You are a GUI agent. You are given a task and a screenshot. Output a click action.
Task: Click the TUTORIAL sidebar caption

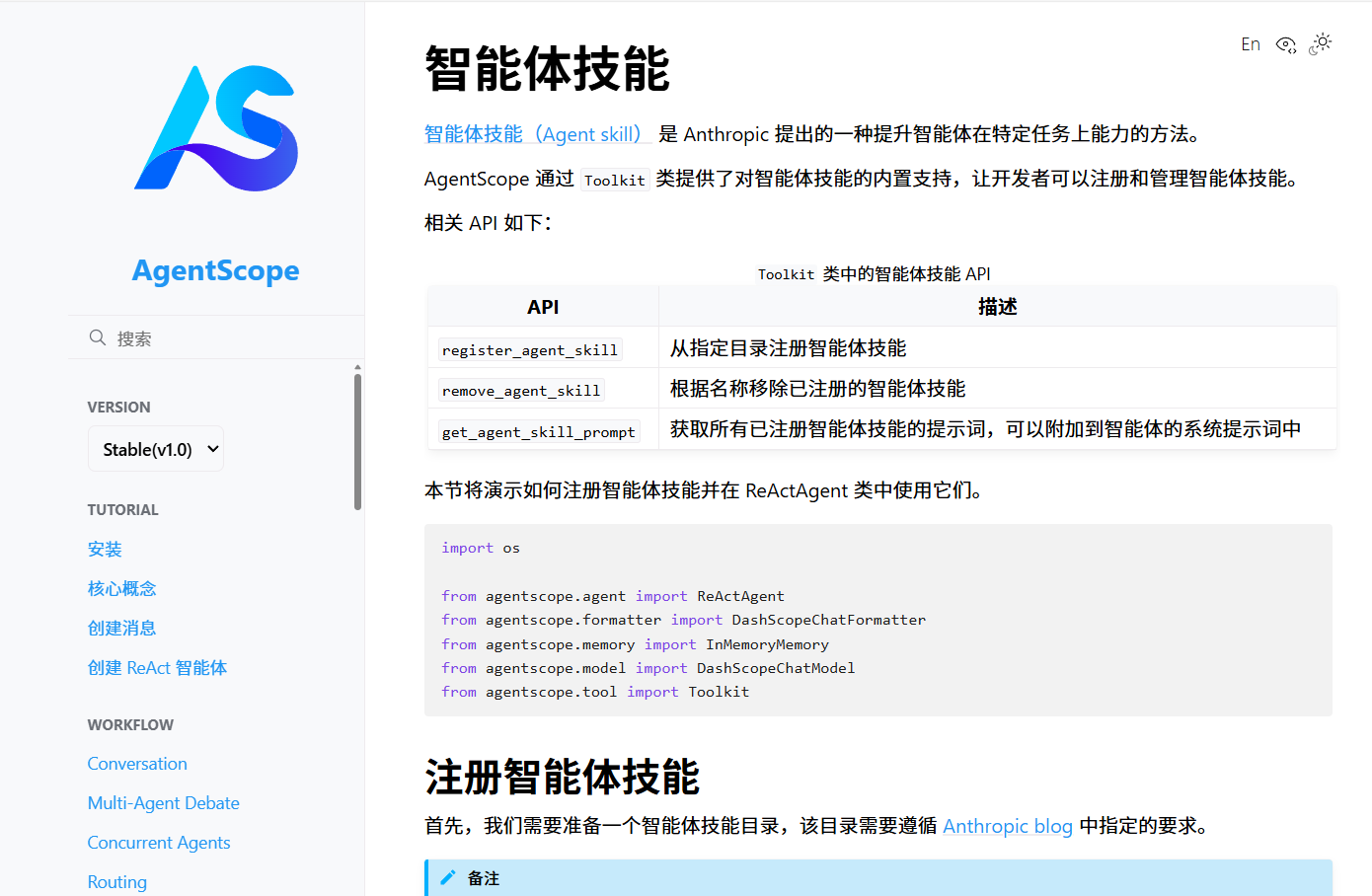click(x=123, y=509)
